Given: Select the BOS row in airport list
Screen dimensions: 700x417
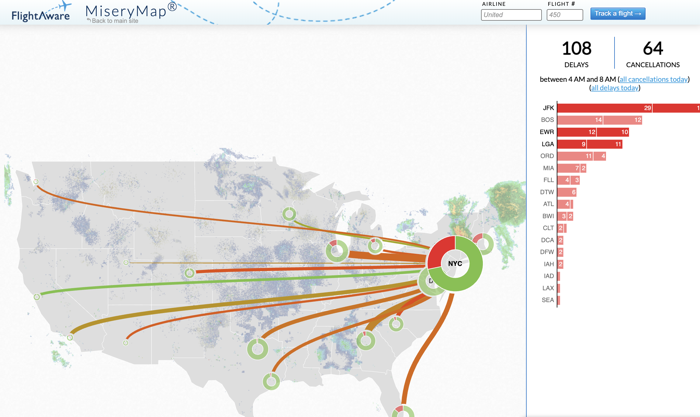Looking at the screenshot, I should pos(548,120).
